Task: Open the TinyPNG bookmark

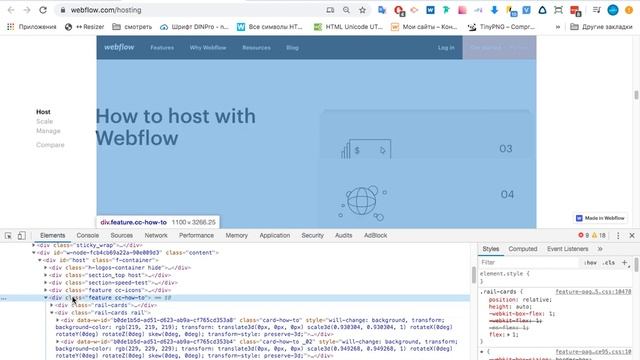Action: click(x=501, y=27)
